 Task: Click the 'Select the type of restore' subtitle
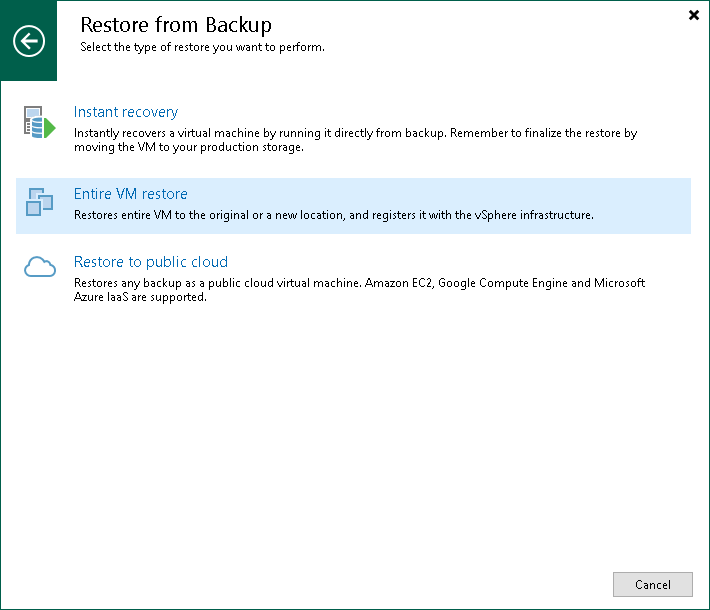[202, 47]
